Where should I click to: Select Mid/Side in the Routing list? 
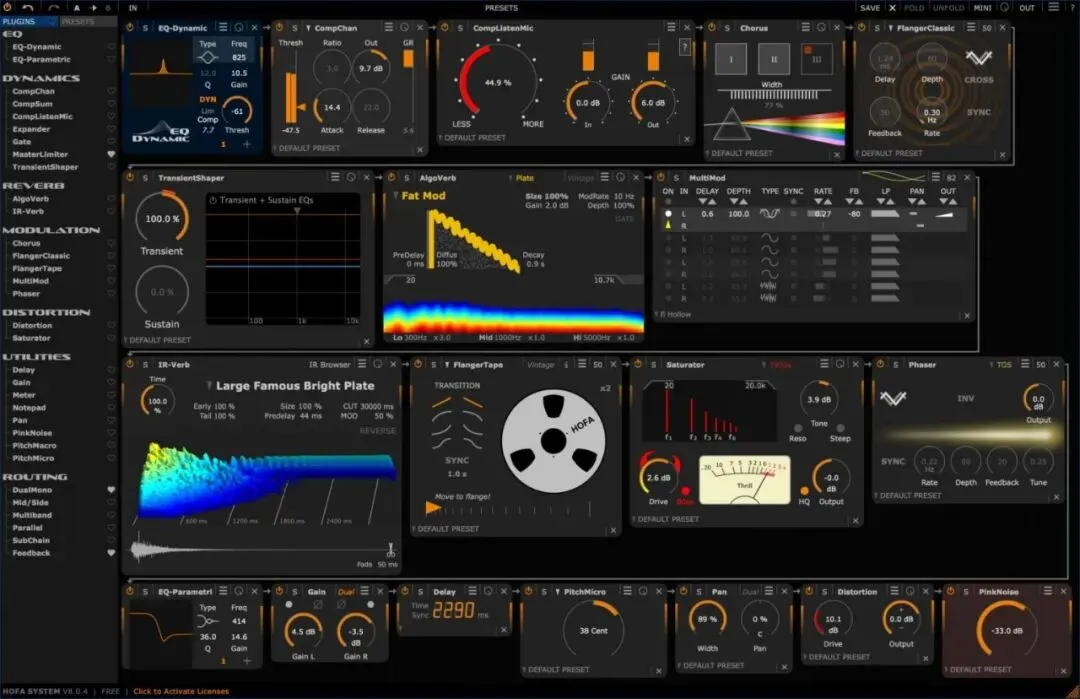[x=30, y=502]
